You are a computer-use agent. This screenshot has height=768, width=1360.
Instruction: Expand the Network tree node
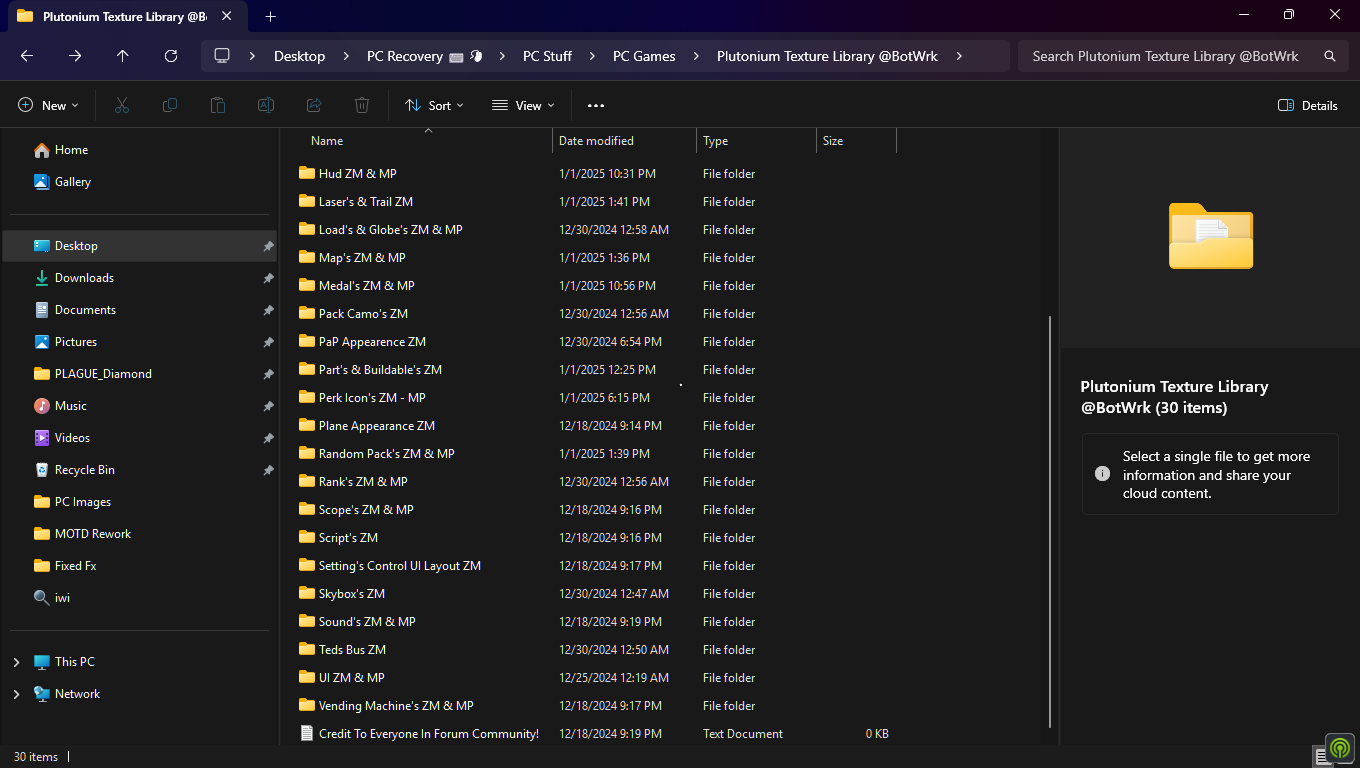point(16,694)
